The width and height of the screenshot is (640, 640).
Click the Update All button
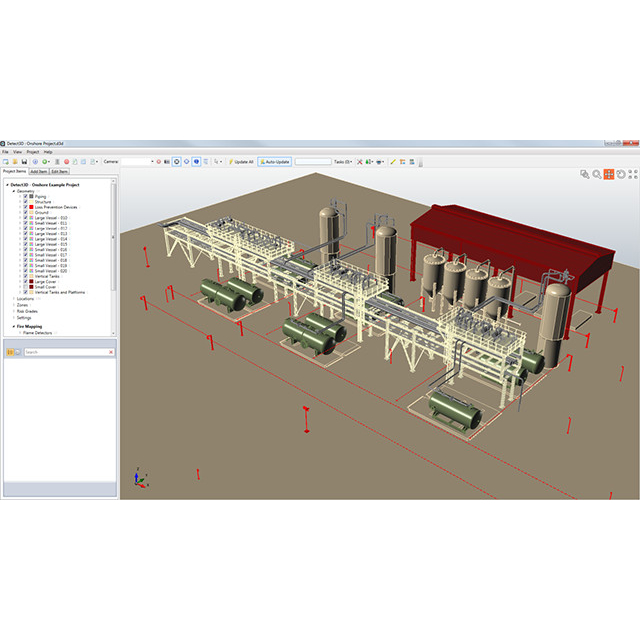point(241,162)
